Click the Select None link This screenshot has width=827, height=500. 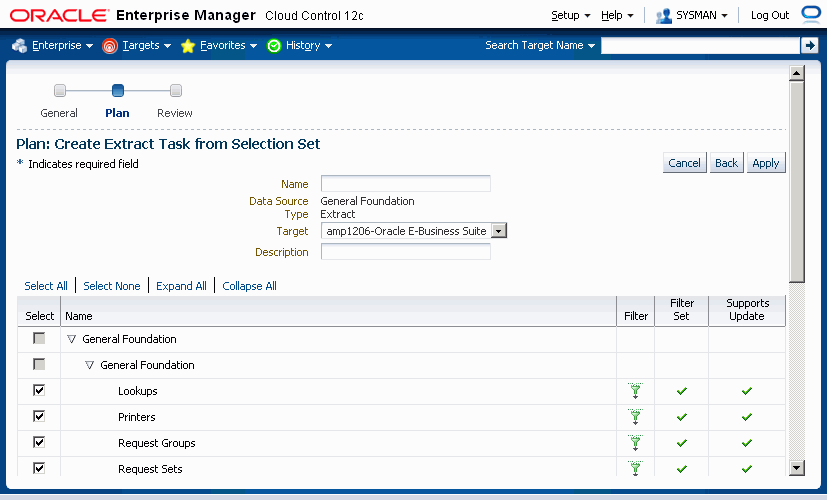(x=112, y=286)
